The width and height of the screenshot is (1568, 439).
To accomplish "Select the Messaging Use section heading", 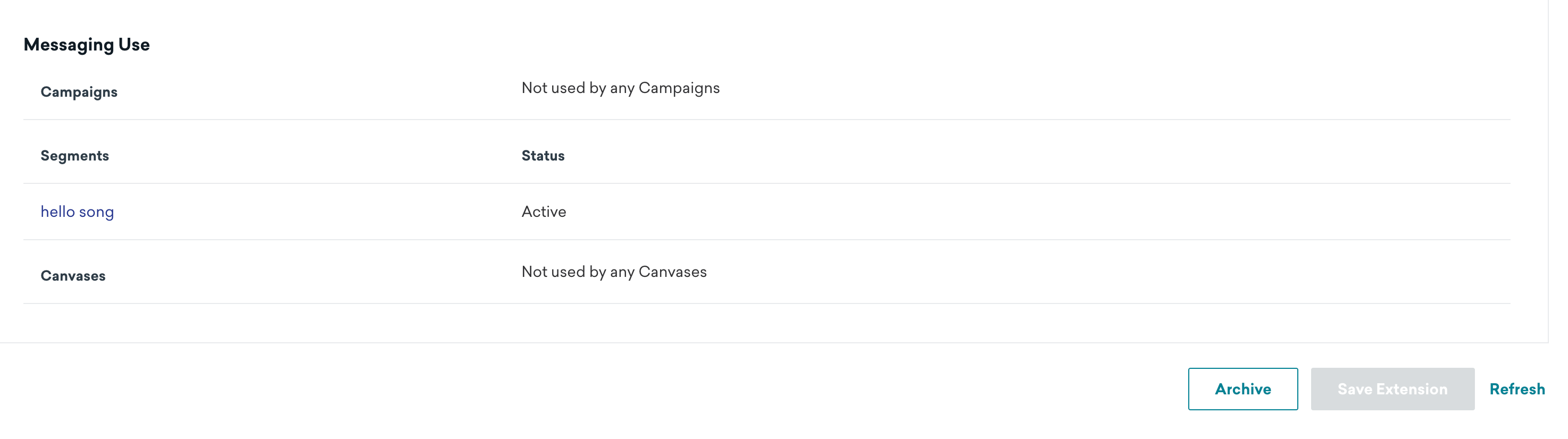I will click(x=87, y=45).
